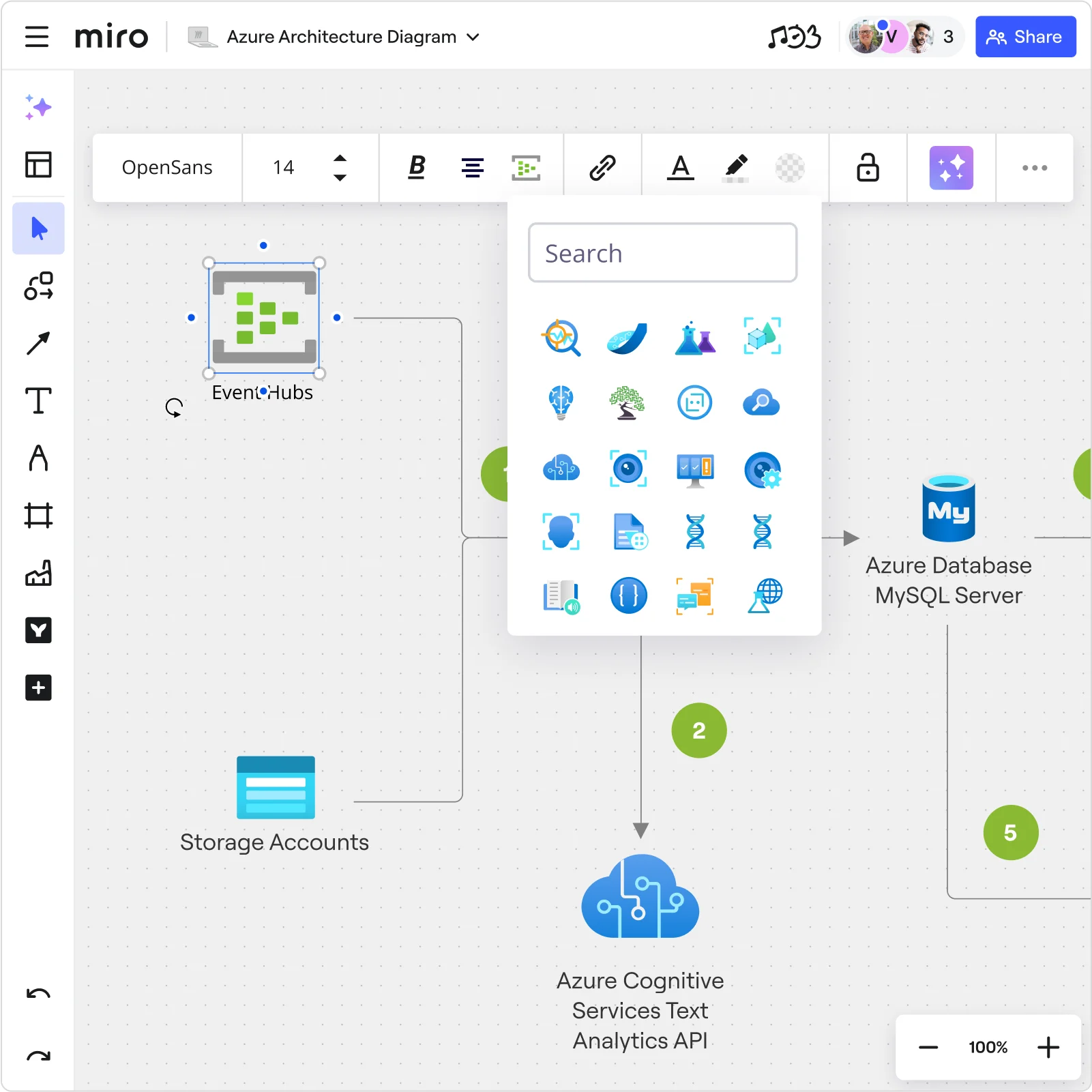The height and width of the screenshot is (1092, 1092).
Task: Pick the document with table icon
Action: pyautogui.click(x=630, y=532)
